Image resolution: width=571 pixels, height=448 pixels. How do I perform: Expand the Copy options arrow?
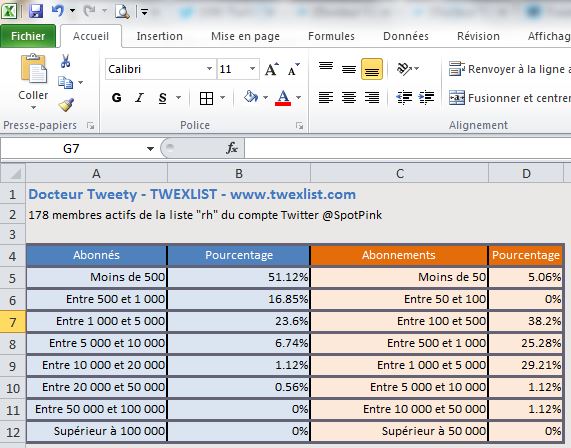[x=80, y=83]
